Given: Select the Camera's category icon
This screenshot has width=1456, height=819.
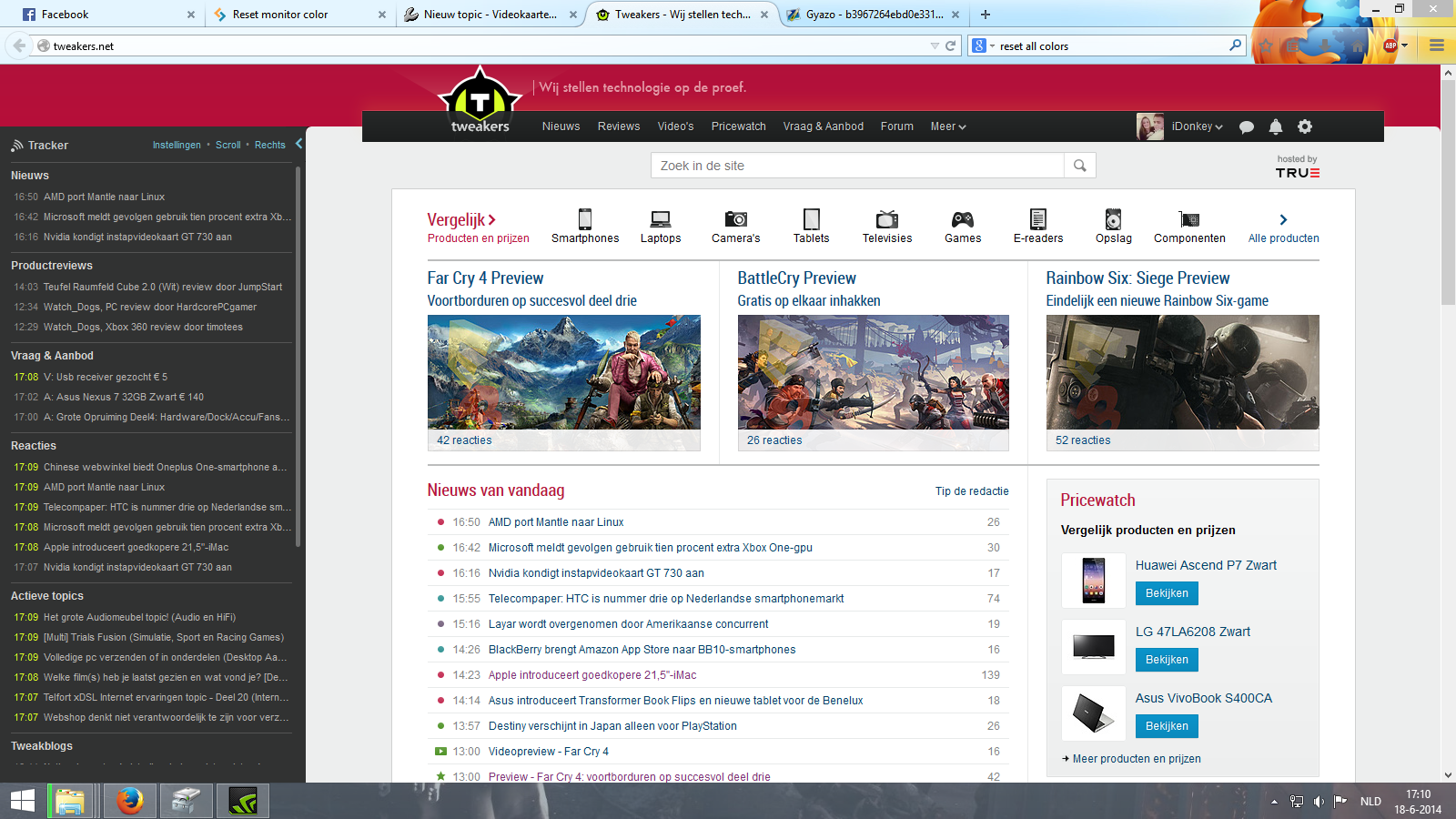Looking at the screenshot, I should [x=736, y=219].
